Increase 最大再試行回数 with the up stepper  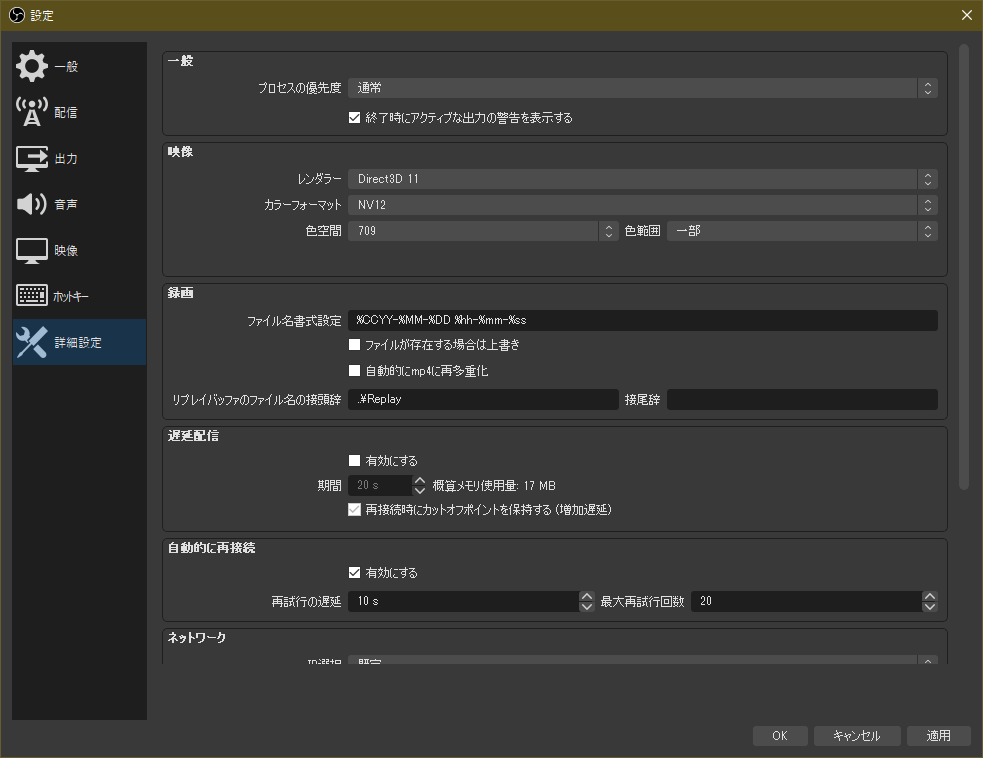tap(929, 596)
